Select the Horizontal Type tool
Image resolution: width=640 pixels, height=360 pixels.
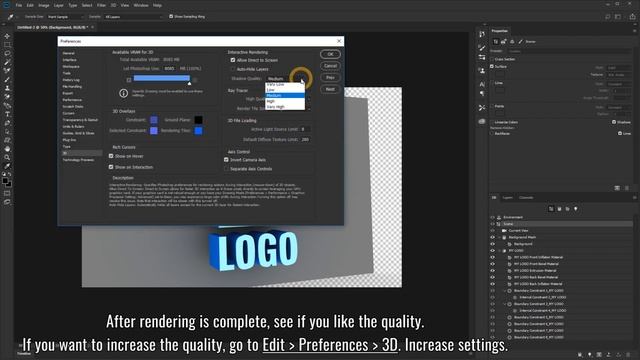coord(7,114)
